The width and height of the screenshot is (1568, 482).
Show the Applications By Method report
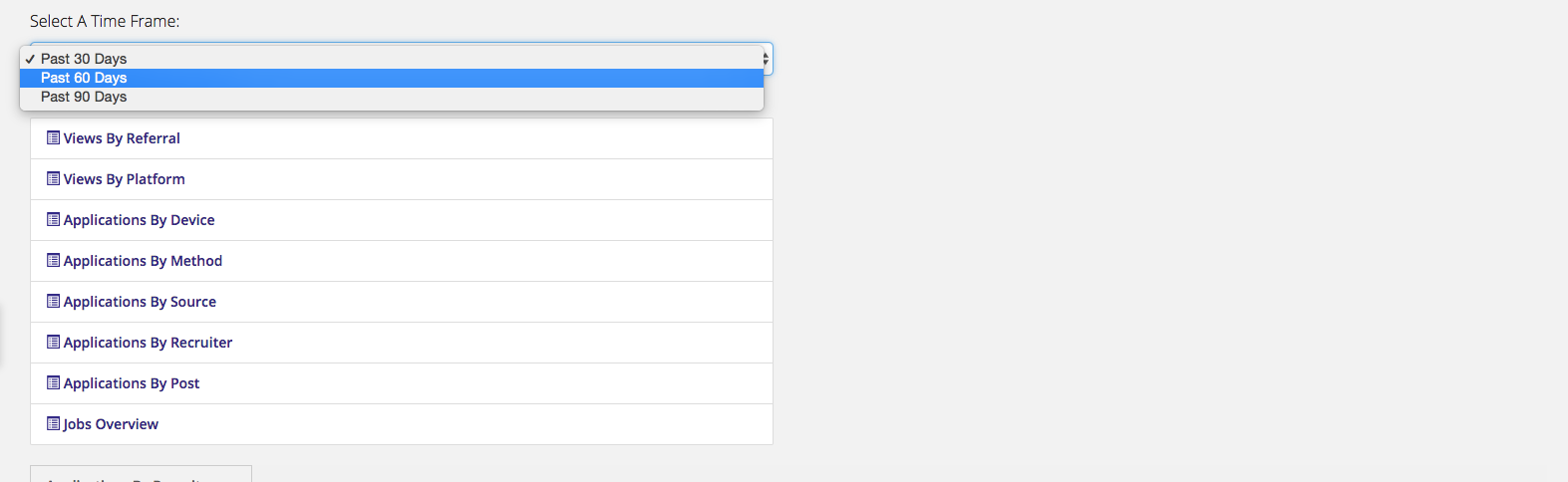(x=143, y=261)
